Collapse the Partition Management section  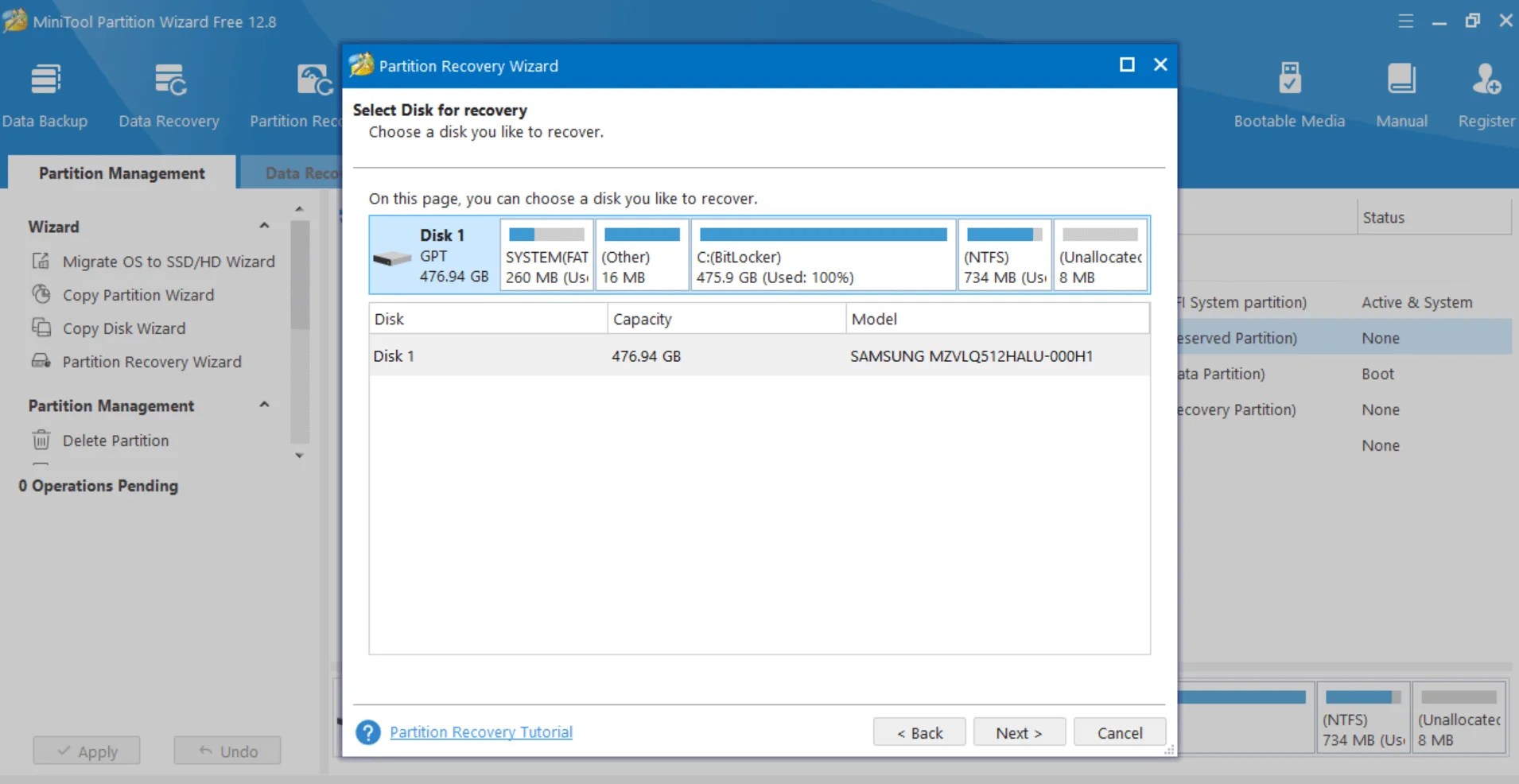[262, 405]
